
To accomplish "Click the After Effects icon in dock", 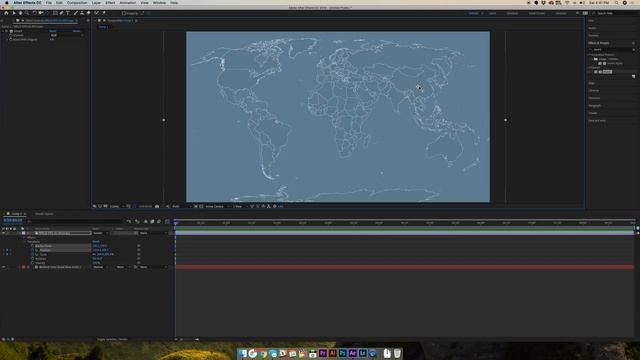I will pyautogui.click(x=353, y=353).
